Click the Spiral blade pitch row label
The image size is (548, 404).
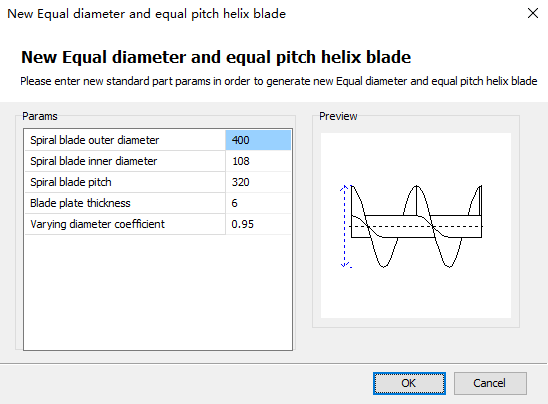(x=71, y=182)
